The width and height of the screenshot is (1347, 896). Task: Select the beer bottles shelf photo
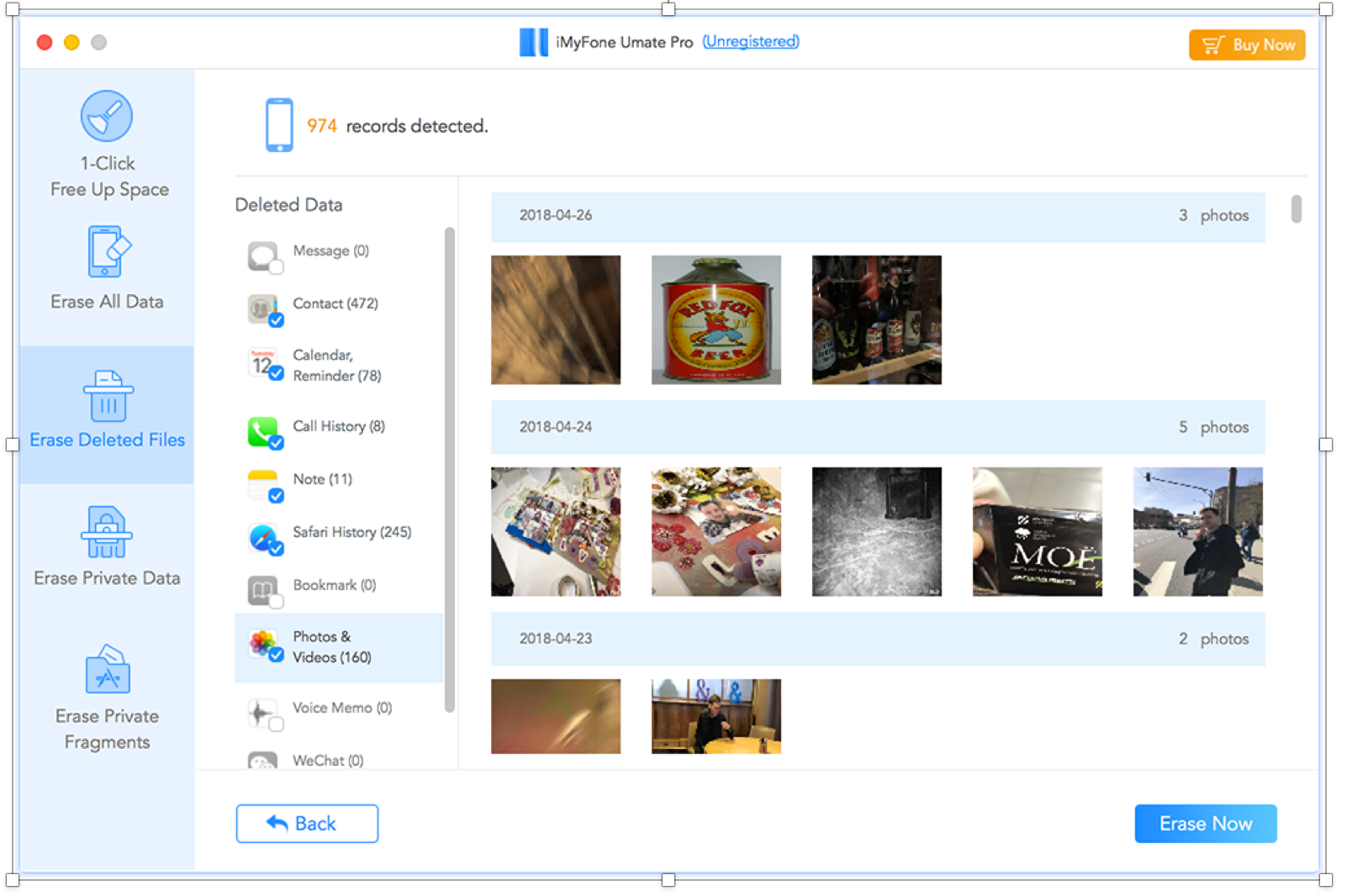point(877,320)
